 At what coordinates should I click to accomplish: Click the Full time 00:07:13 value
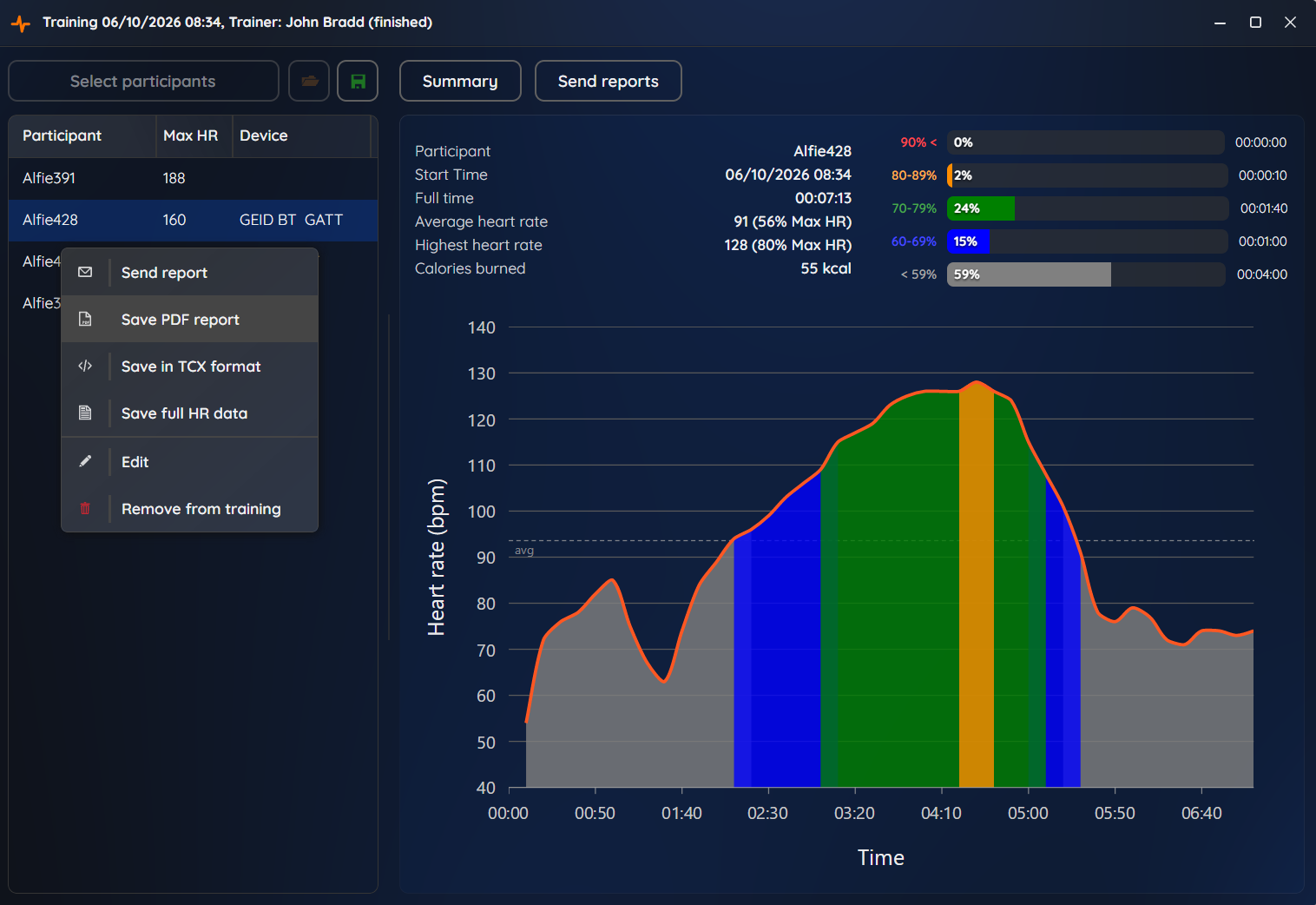pos(823,198)
